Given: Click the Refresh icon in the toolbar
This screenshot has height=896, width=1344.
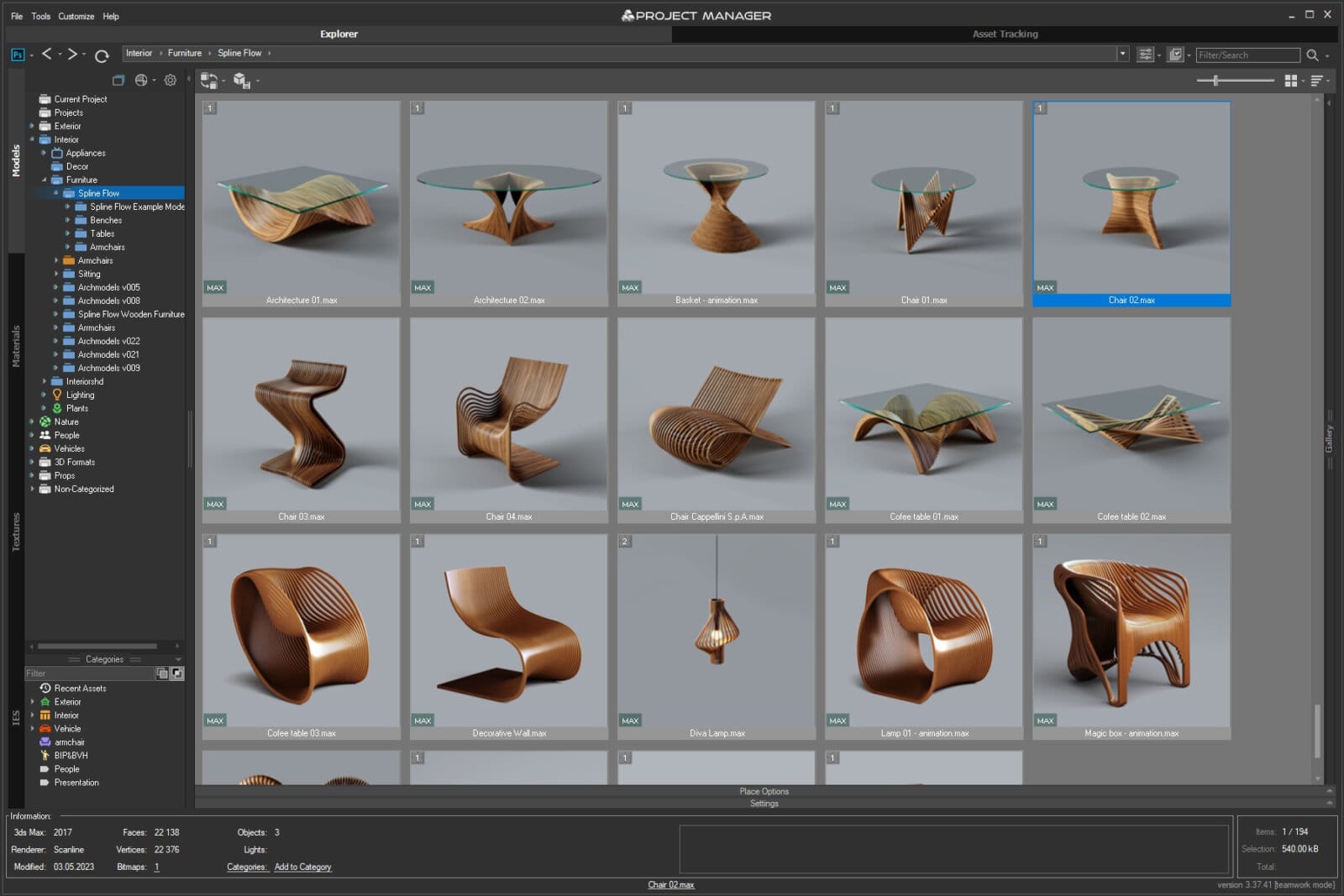Looking at the screenshot, I should click(102, 54).
